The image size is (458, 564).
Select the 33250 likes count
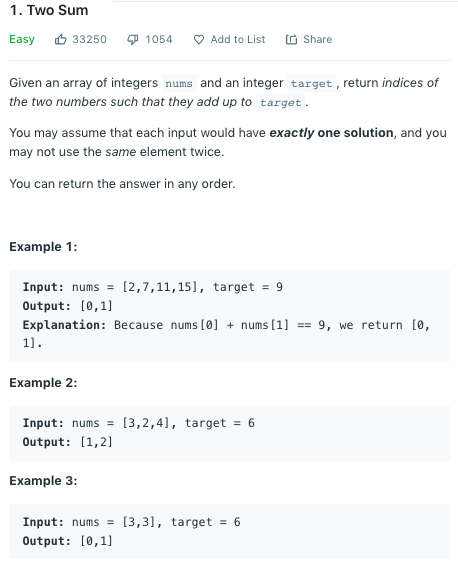click(90, 39)
